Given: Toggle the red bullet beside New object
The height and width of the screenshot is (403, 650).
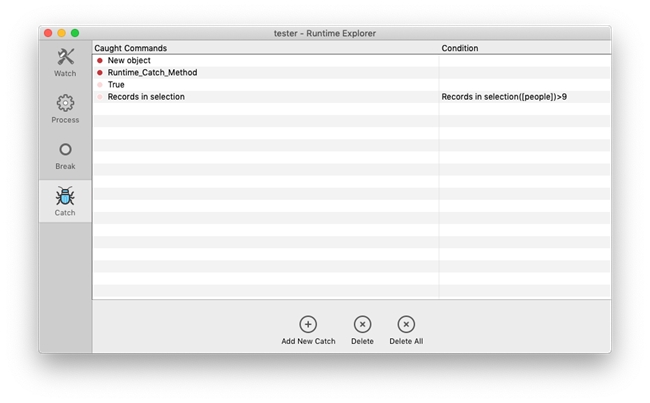Looking at the screenshot, I should (x=100, y=61).
